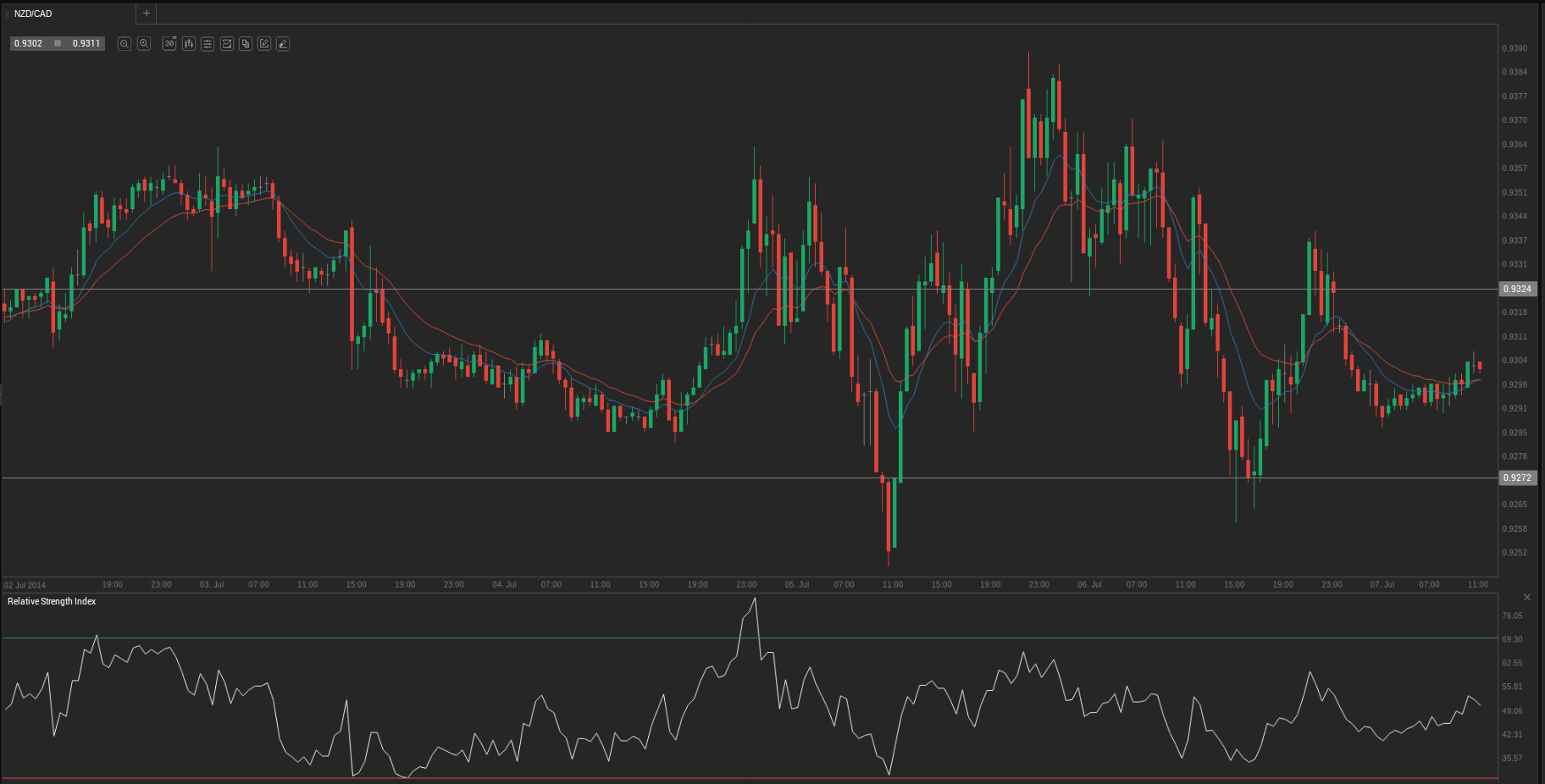
Task: Switch to the NZD/CAD chart tab
Action: [x=34, y=14]
